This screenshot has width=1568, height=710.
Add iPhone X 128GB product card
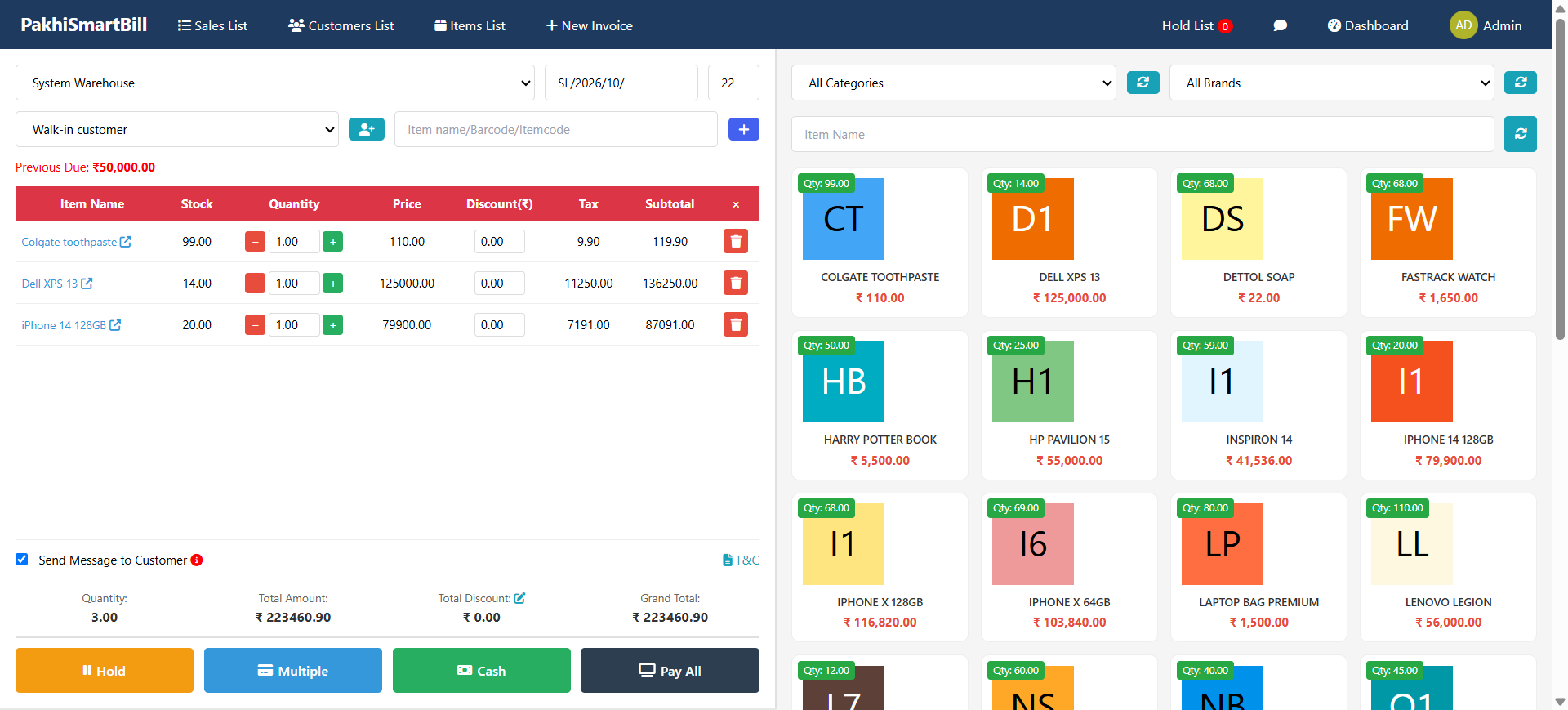coord(880,568)
